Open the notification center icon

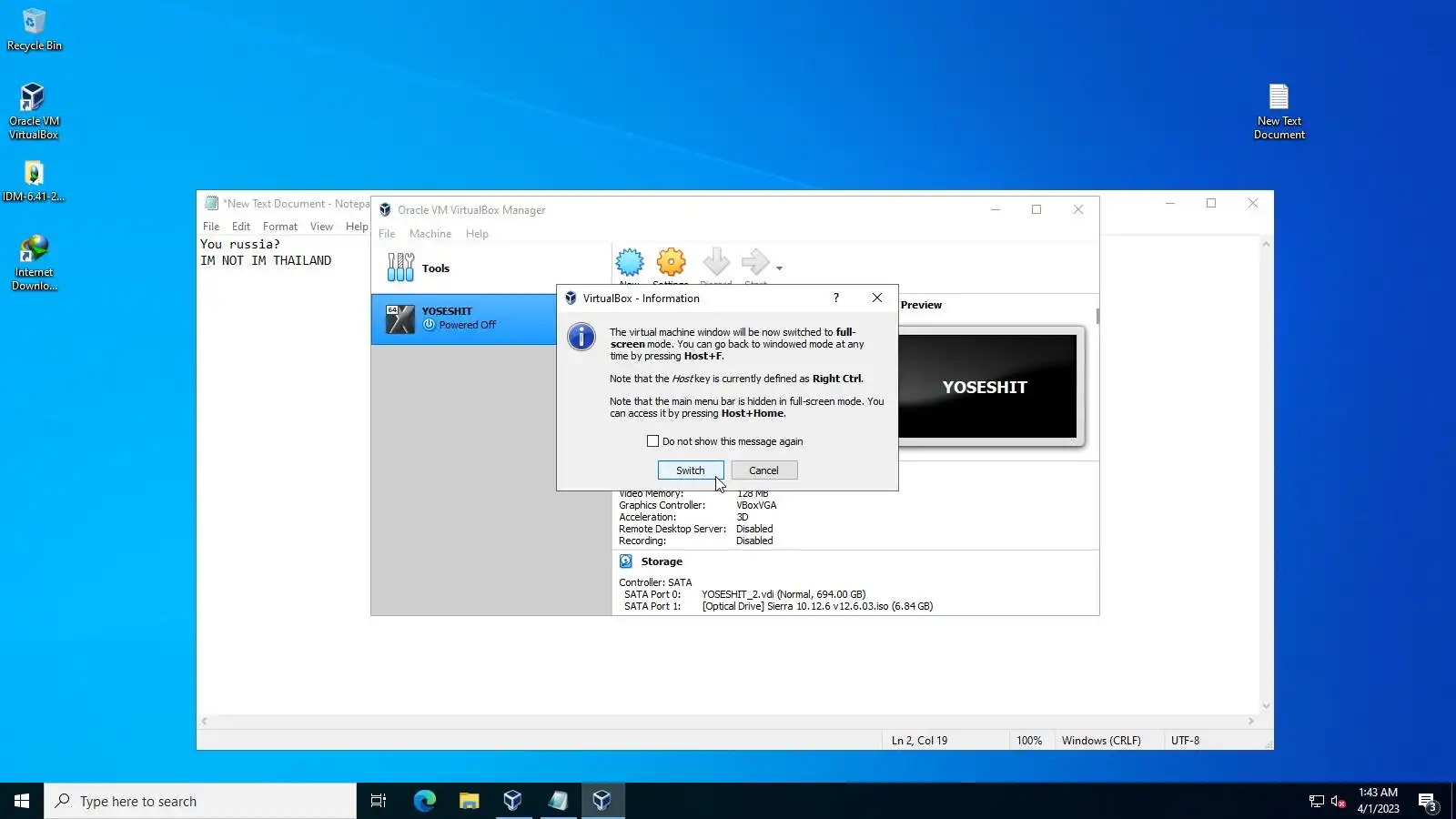click(1428, 801)
